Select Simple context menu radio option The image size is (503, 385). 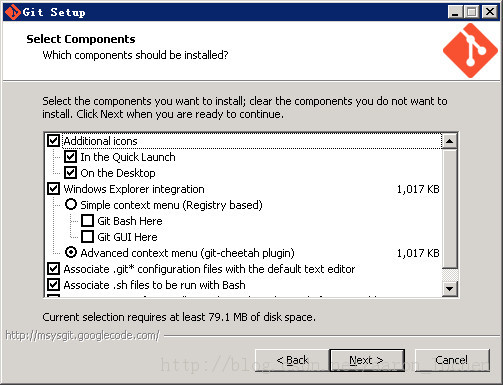[71, 204]
